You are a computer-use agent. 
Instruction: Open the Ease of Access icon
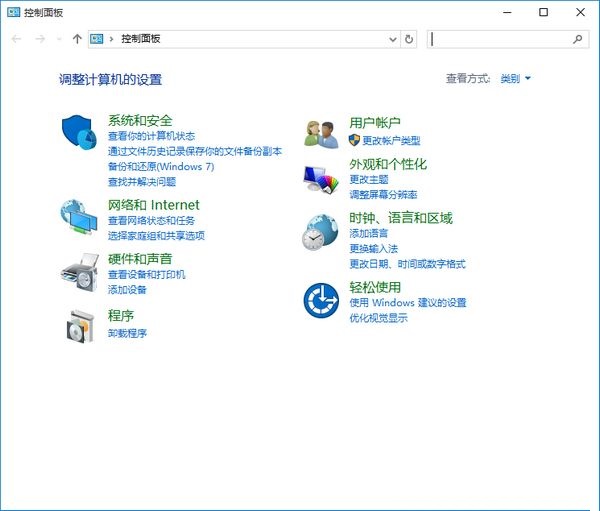pyautogui.click(x=321, y=299)
